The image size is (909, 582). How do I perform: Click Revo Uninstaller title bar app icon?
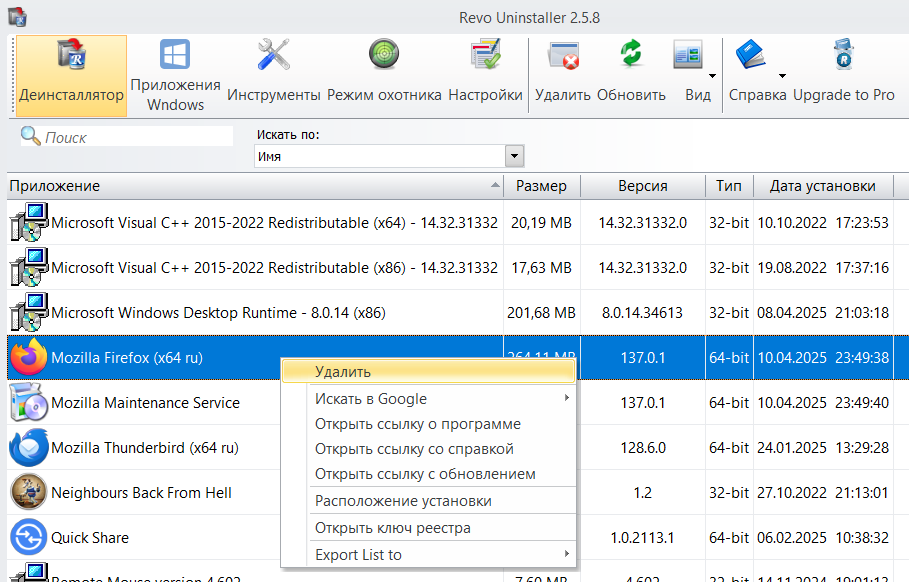(17, 17)
